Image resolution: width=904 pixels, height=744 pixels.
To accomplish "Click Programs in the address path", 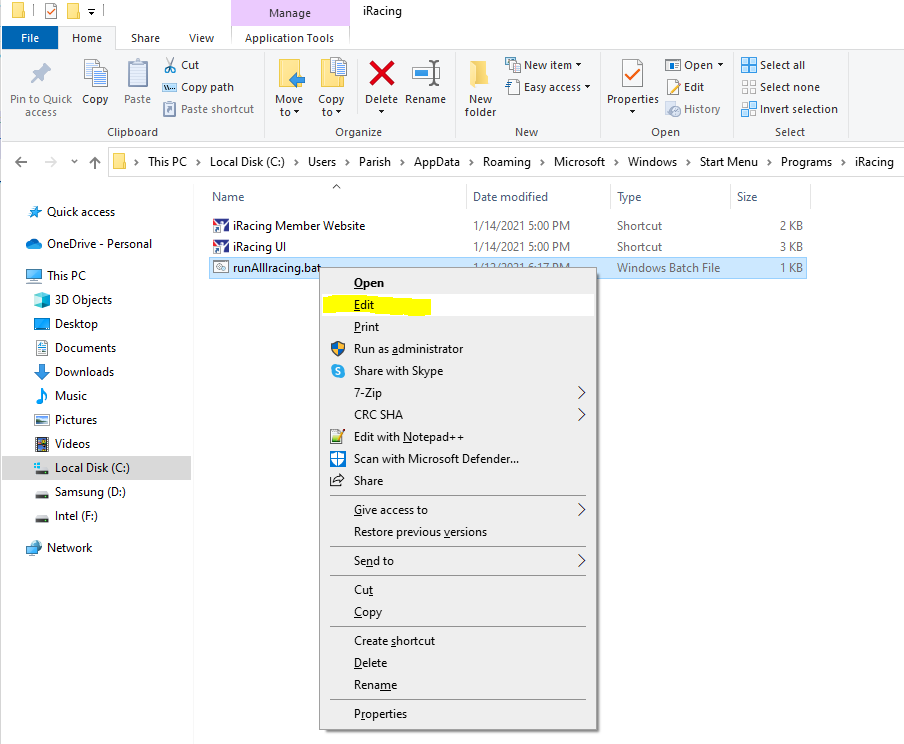I will tap(806, 162).
